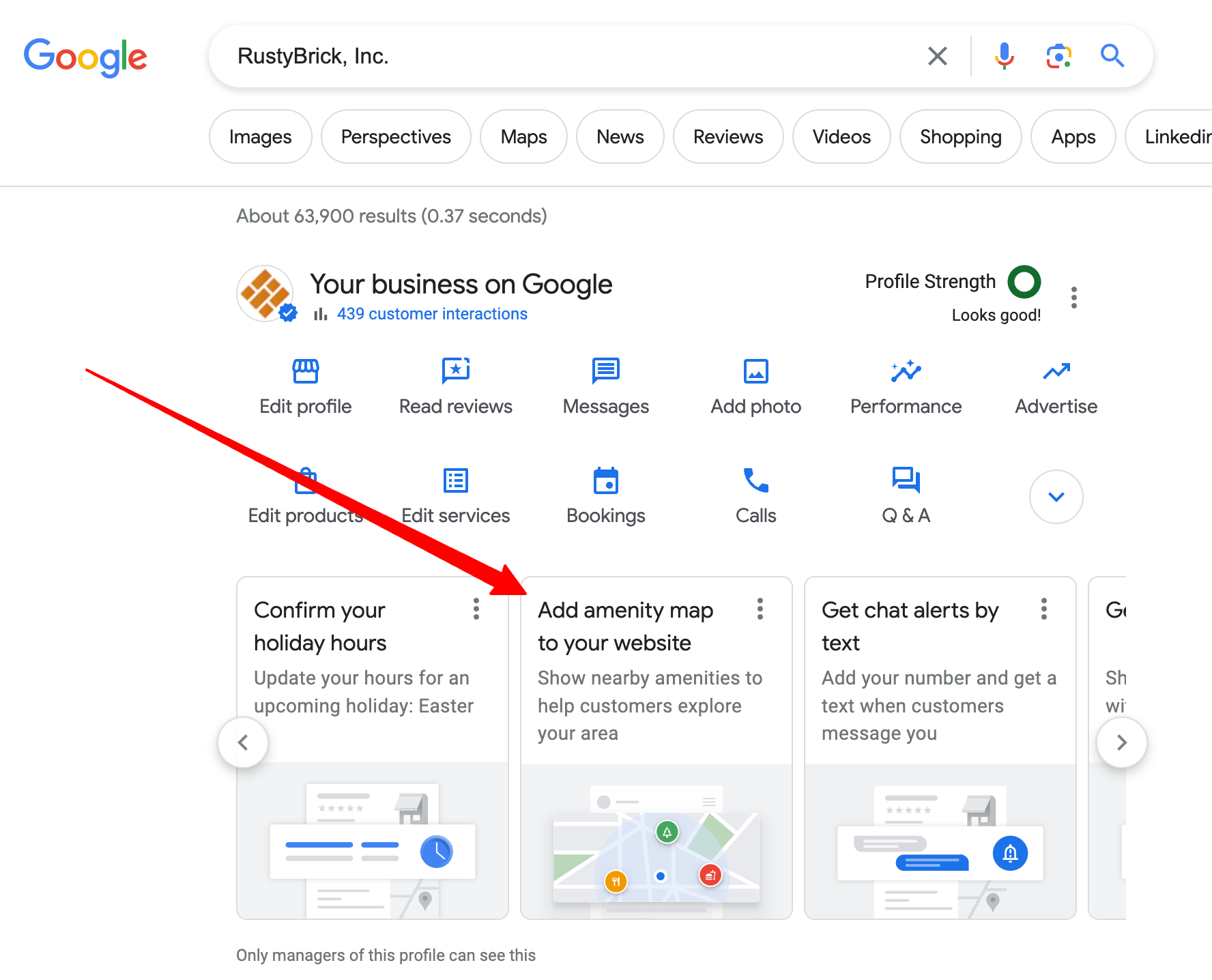
Task: View the Performance icon
Action: [906, 371]
